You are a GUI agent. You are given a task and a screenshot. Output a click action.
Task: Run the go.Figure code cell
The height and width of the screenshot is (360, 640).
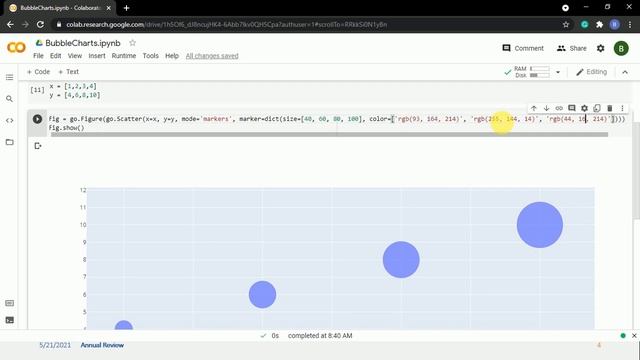coord(37,119)
